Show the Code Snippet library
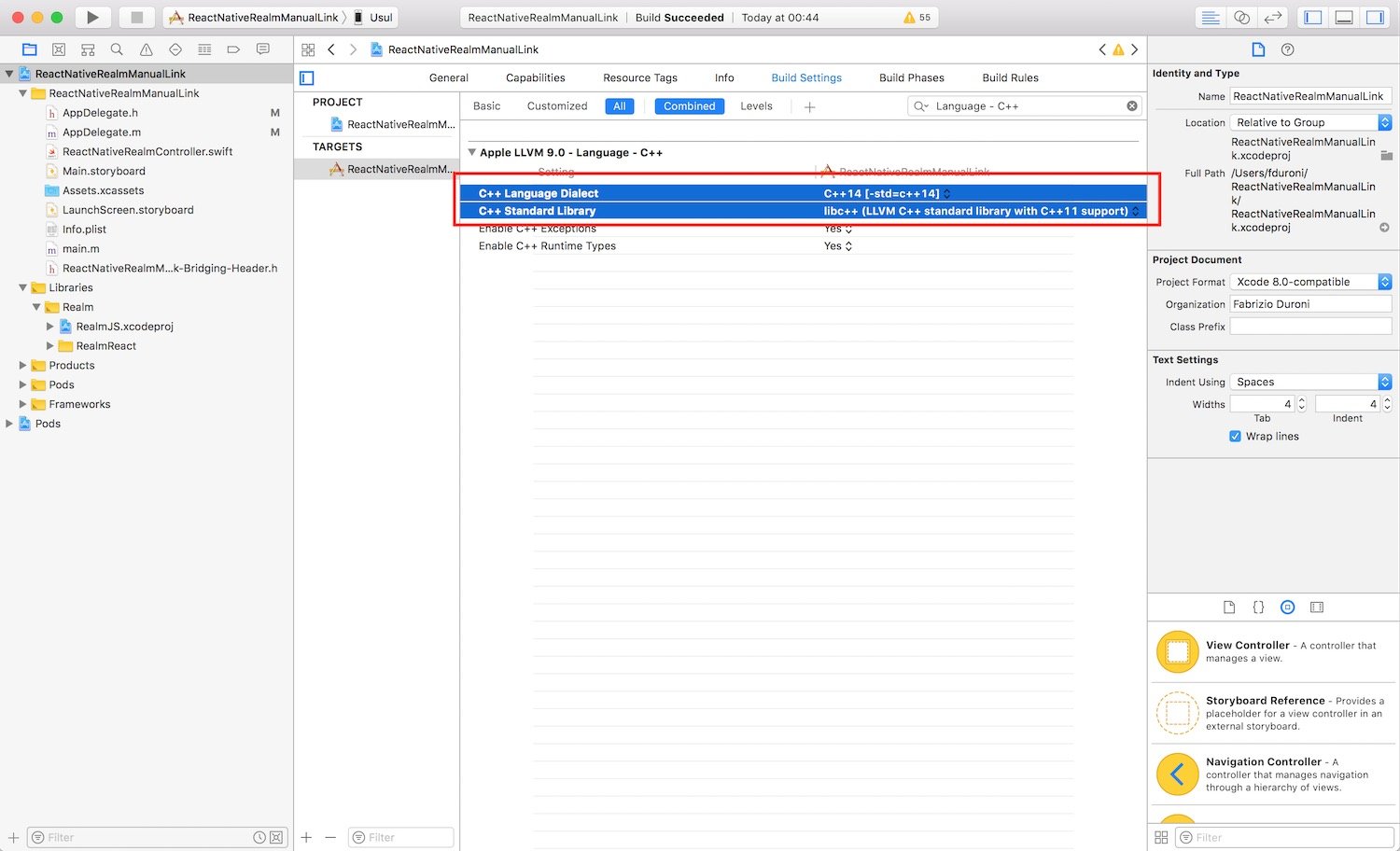1400x851 pixels. 1258,607
